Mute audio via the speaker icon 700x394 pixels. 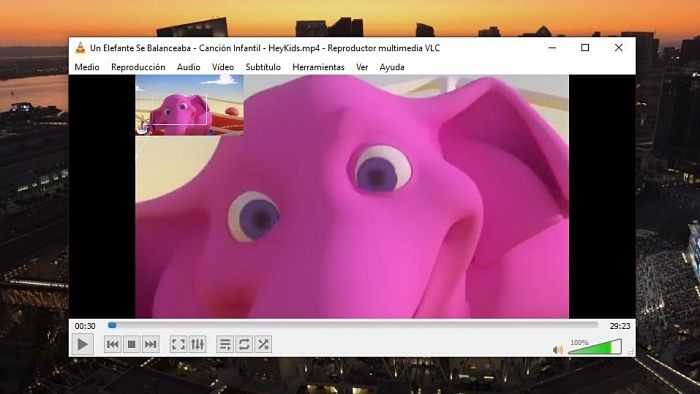click(558, 350)
